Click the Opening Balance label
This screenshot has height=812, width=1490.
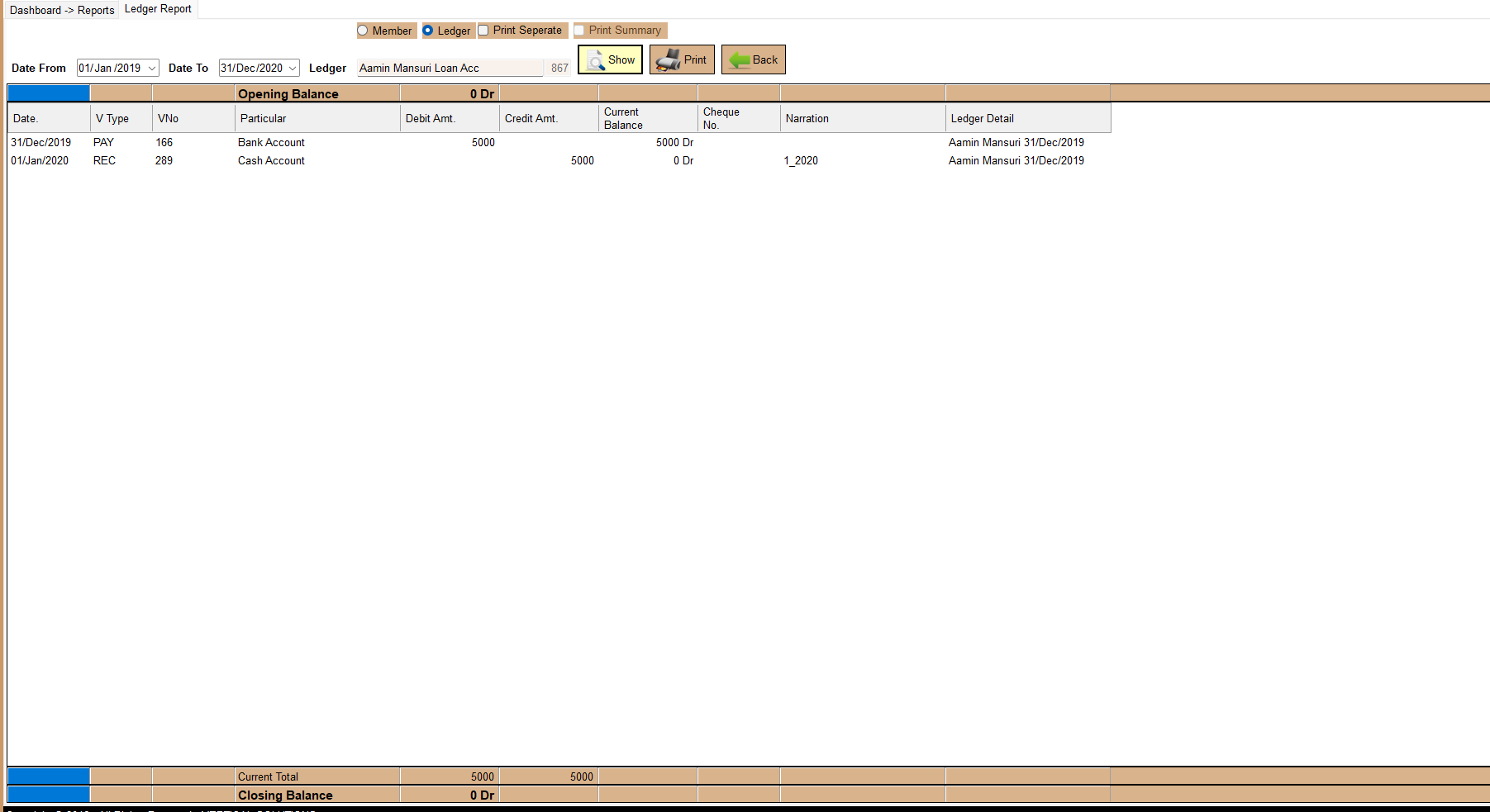tap(288, 94)
